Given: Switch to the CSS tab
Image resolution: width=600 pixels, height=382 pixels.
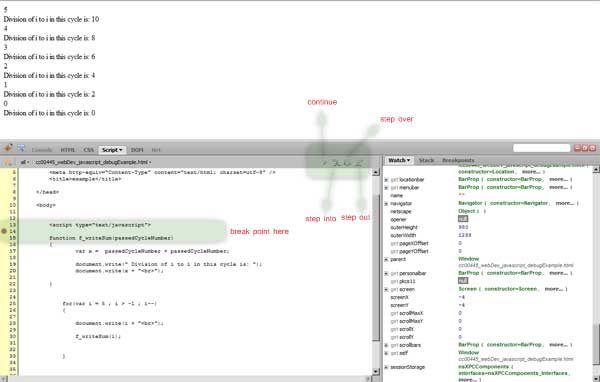Looking at the screenshot, I should point(88,150).
